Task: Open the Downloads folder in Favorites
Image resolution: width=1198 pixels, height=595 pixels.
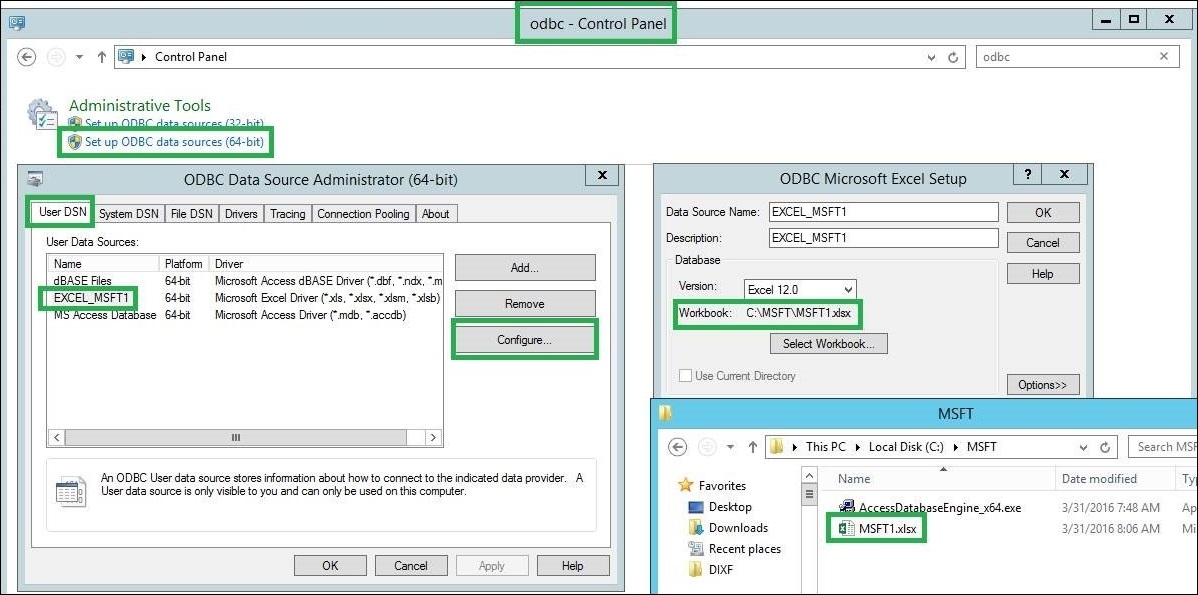Action: 738,528
